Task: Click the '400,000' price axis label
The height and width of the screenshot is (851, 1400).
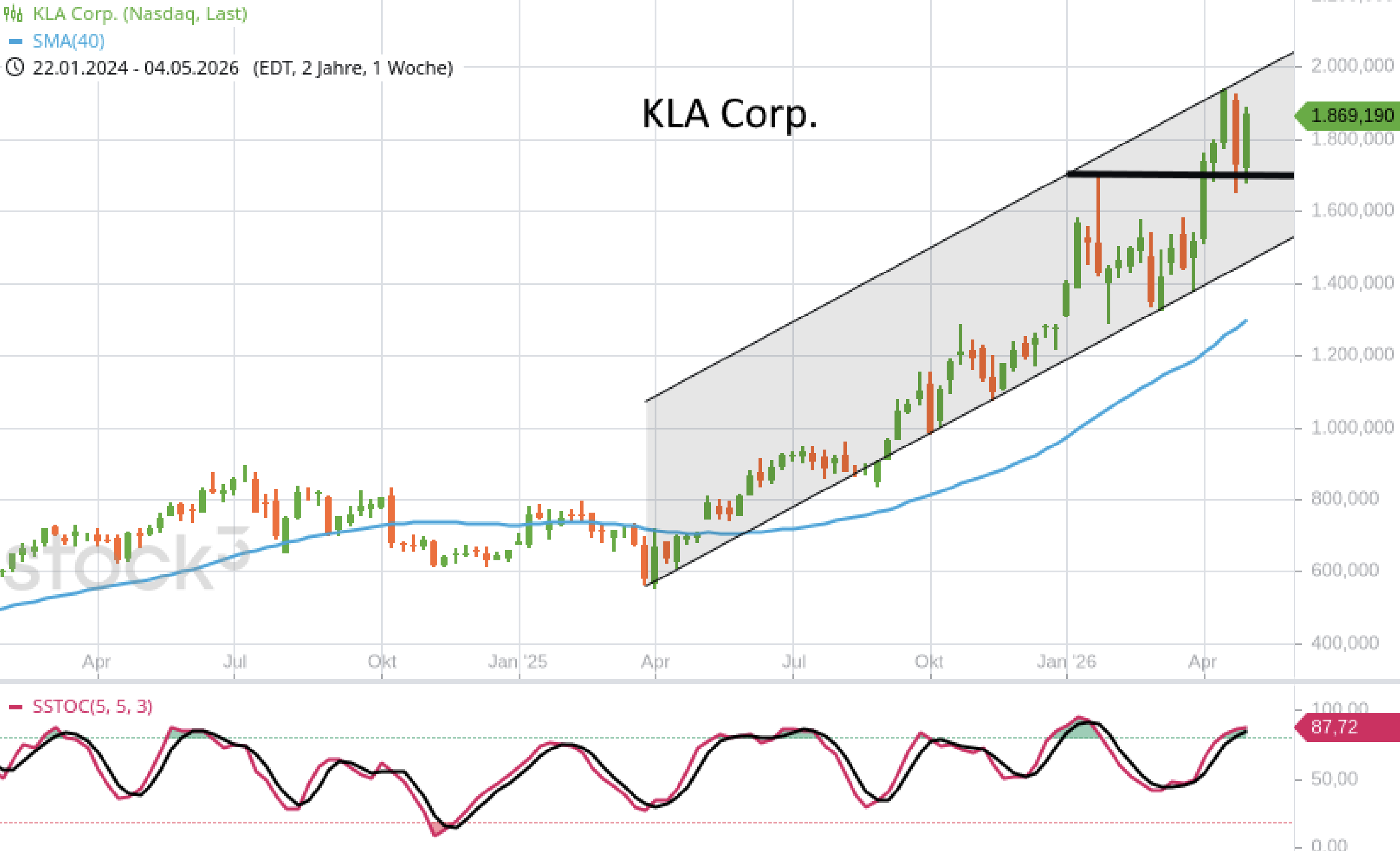Action: click(1345, 643)
